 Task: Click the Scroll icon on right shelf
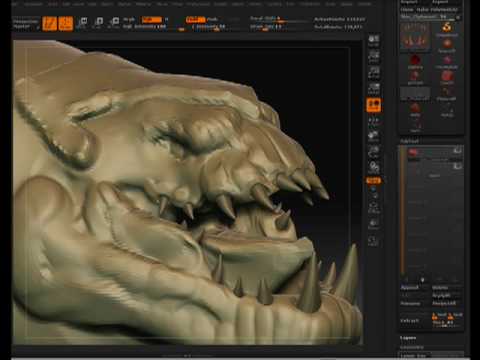coord(374,40)
